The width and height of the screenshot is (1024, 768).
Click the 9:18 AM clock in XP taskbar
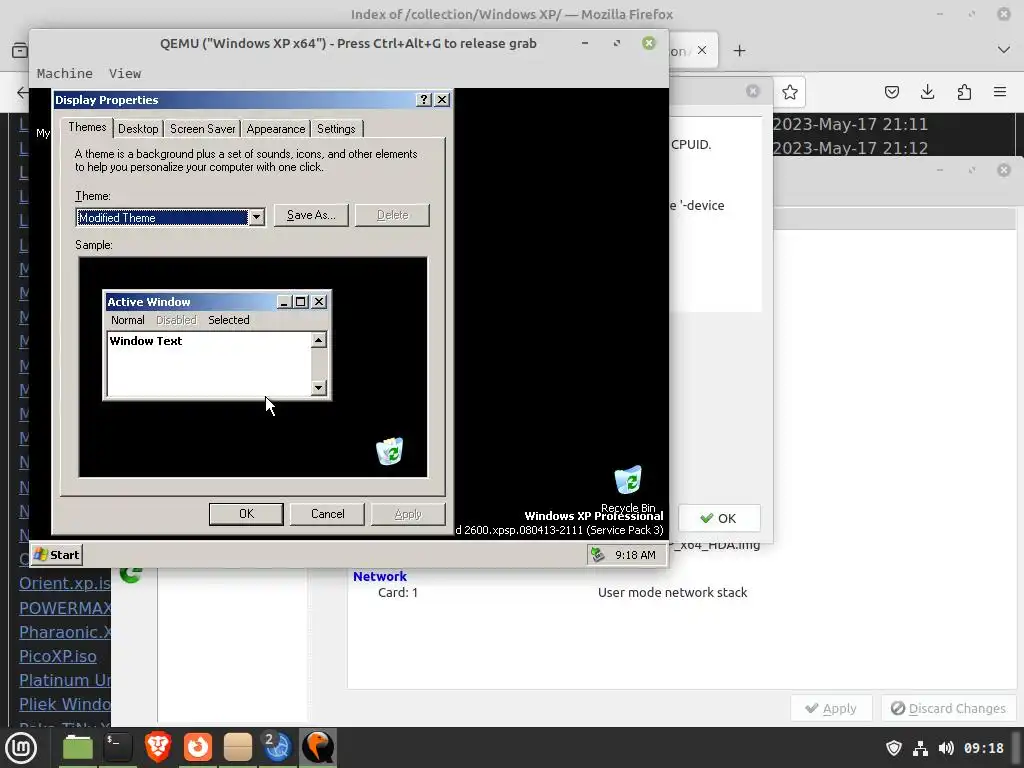point(635,555)
